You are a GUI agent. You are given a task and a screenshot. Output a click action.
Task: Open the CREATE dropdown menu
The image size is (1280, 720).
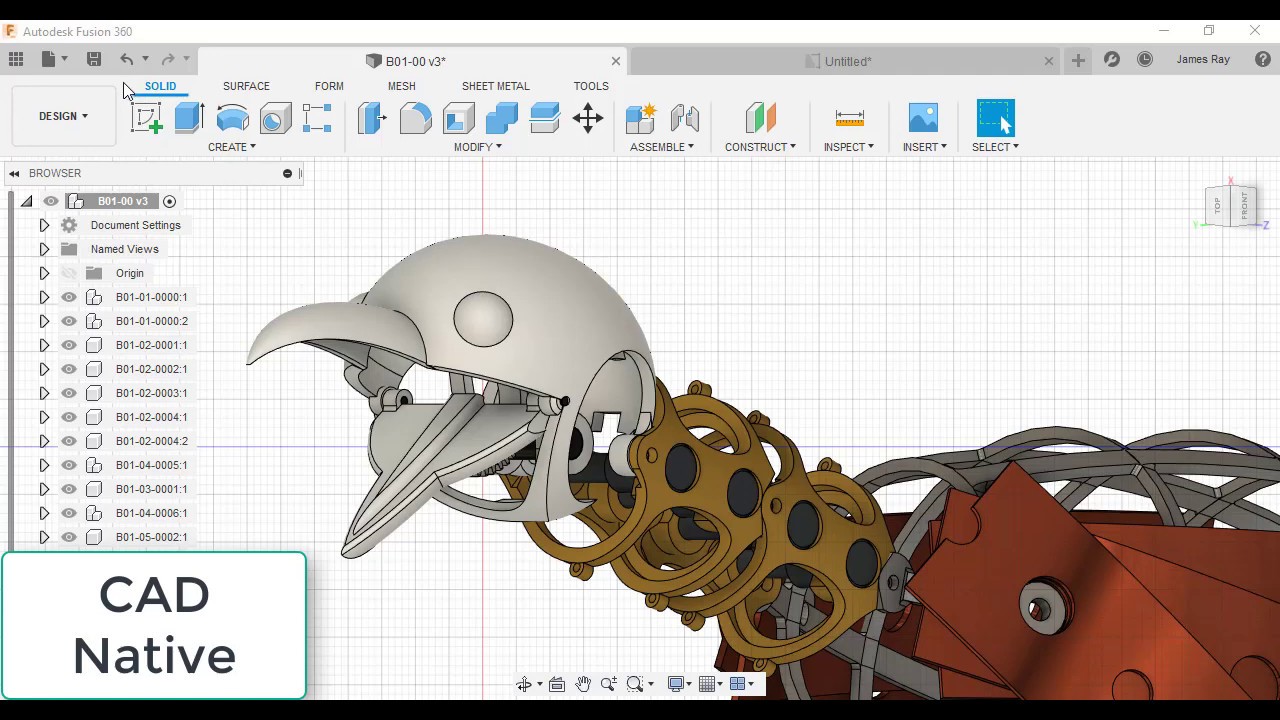(232, 147)
